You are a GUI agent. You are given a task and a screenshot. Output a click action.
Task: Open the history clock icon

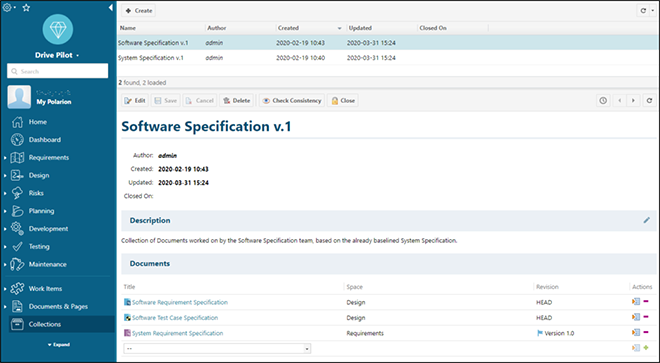pyautogui.click(x=603, y=101)
